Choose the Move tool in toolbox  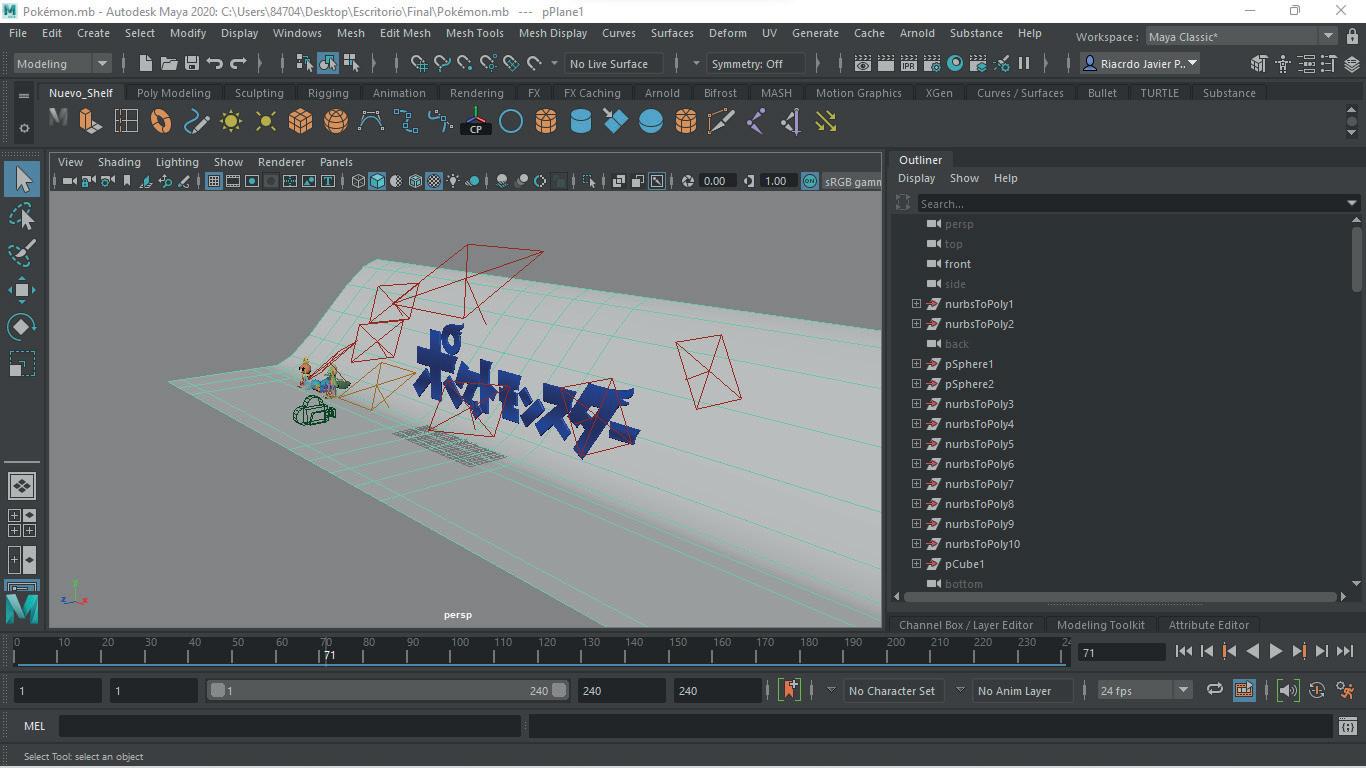tap(22, 290)
